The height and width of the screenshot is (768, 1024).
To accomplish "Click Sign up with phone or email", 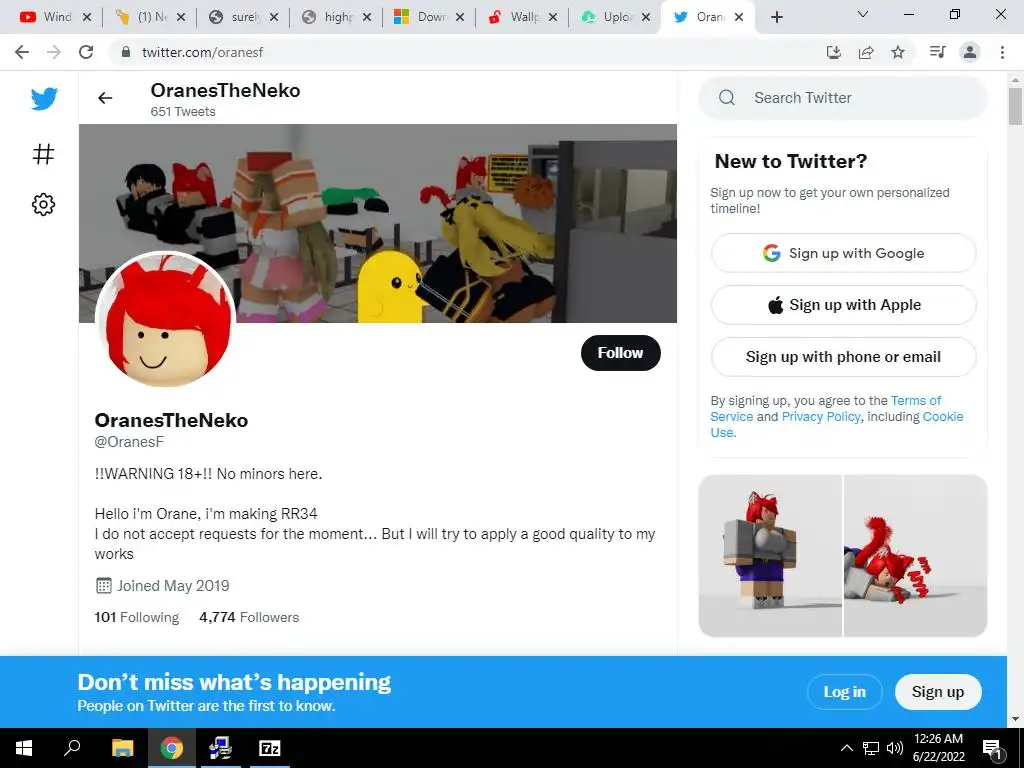I will pos(843,357).
